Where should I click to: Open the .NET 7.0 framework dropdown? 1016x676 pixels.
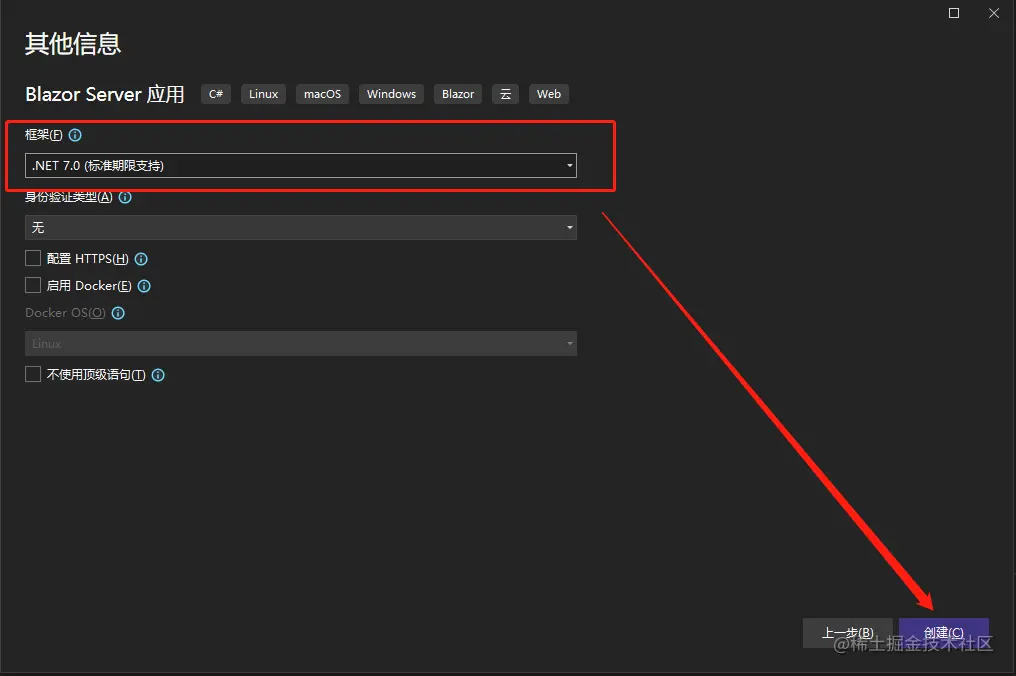[301, 165]
